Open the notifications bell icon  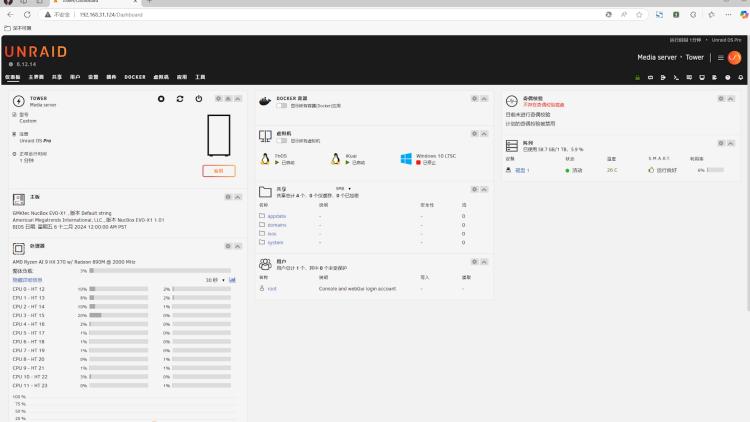(x=740, y=78)
